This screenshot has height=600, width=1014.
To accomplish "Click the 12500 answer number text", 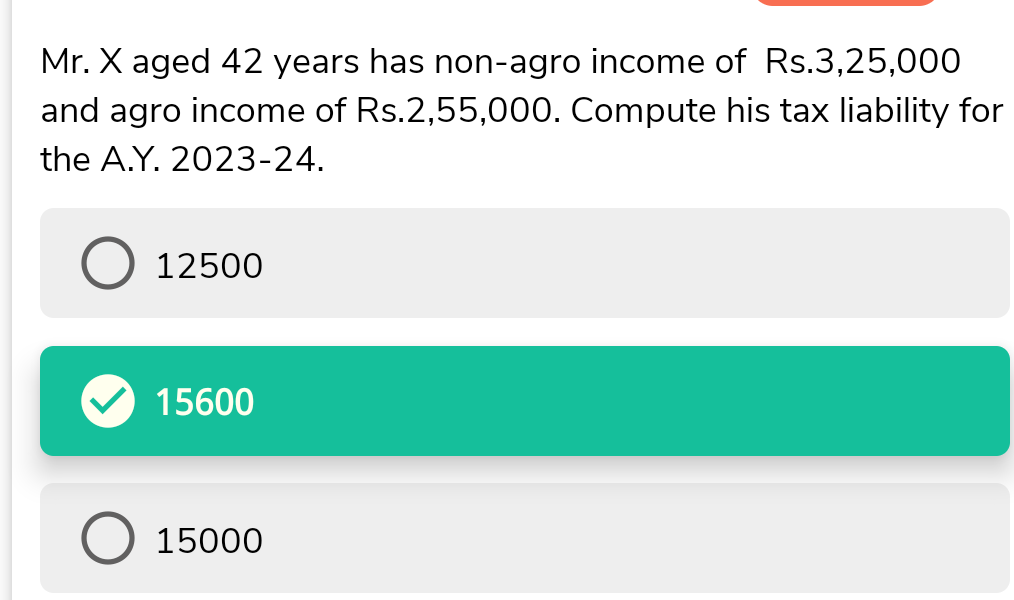I will (210, 266).
